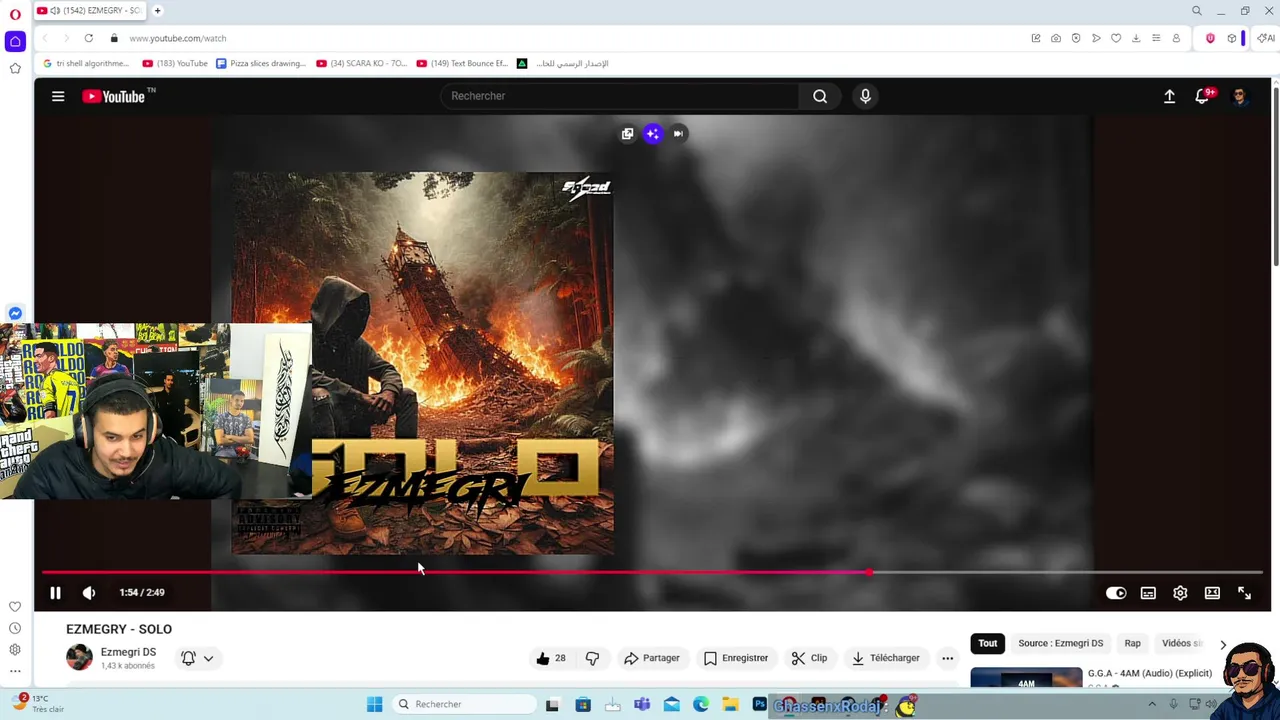The width and height of the screenshot is (1280, 720).
Task: Open a new browser tab
Action: [x=157, y=10]
